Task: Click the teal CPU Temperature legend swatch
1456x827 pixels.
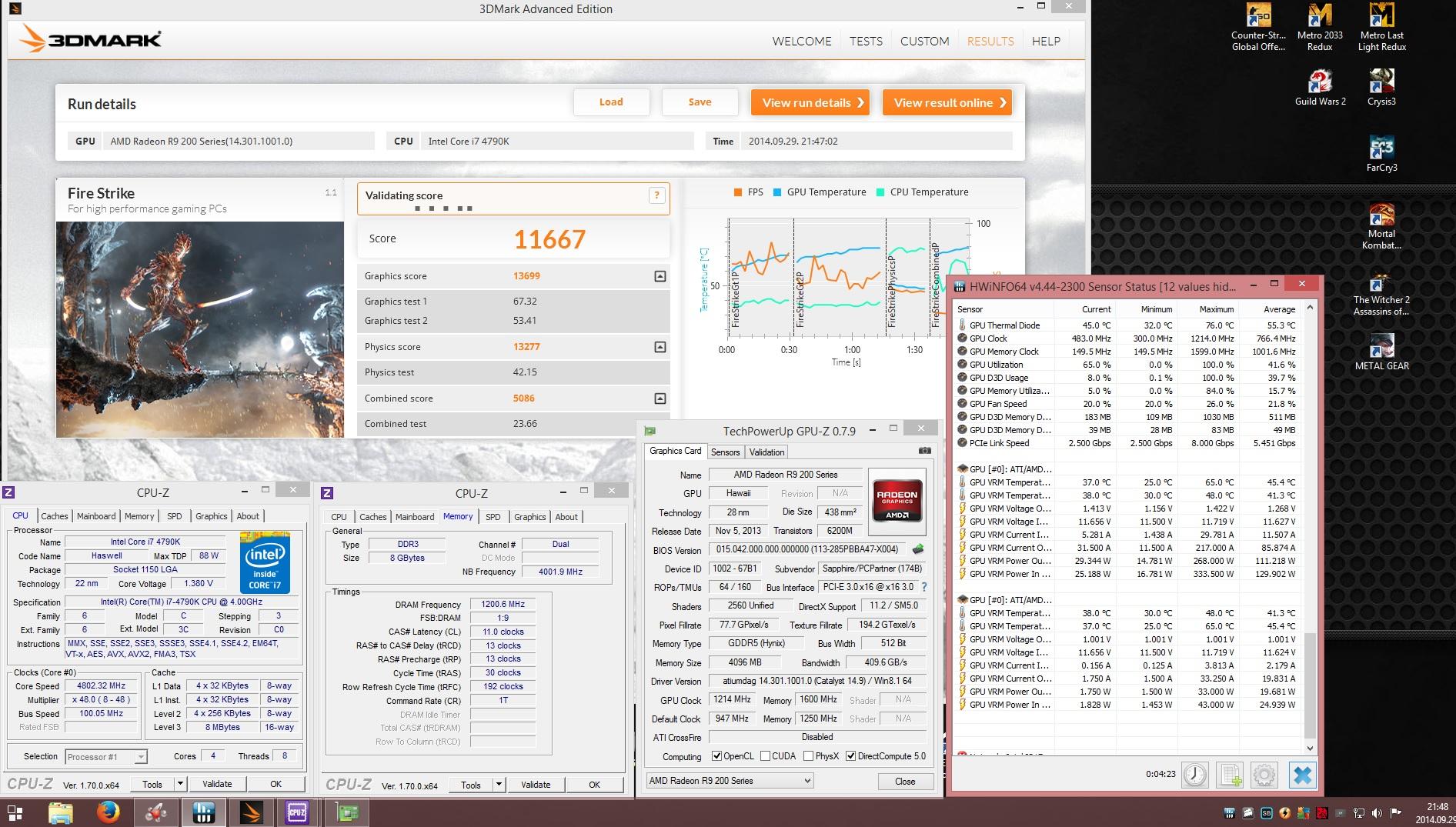Action: tap(880, 192)
